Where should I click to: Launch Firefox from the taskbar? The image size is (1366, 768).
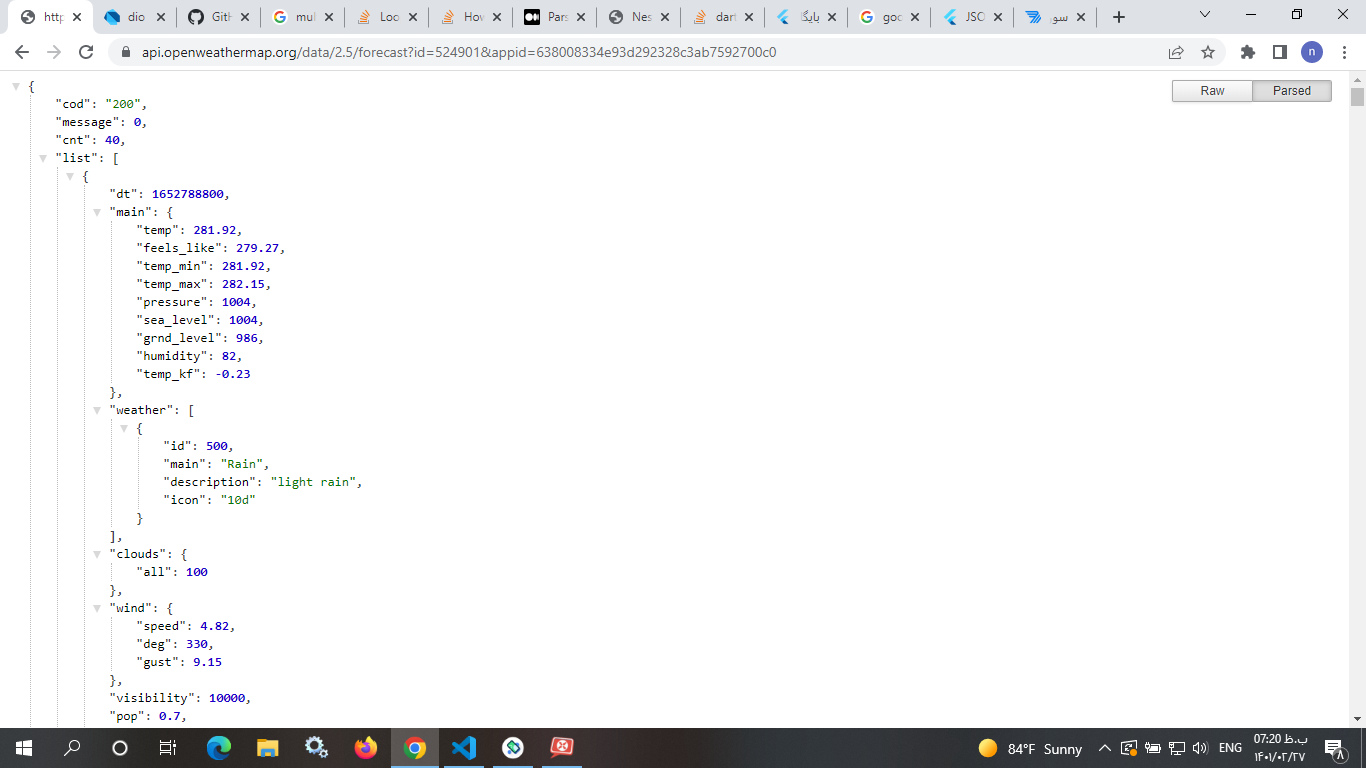coord(366,748)
